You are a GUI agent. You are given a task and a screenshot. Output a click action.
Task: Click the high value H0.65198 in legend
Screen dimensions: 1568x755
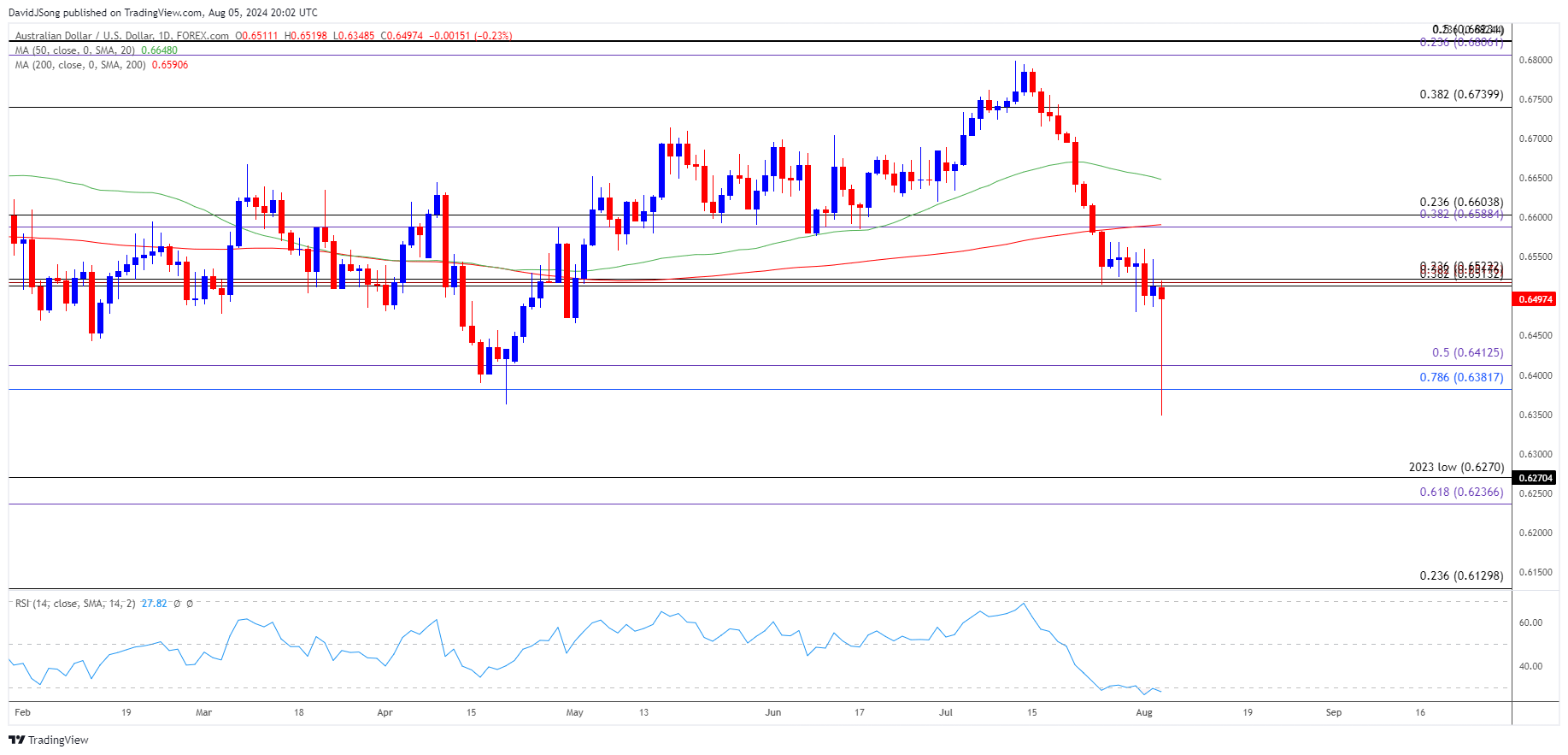pos(305,36)
